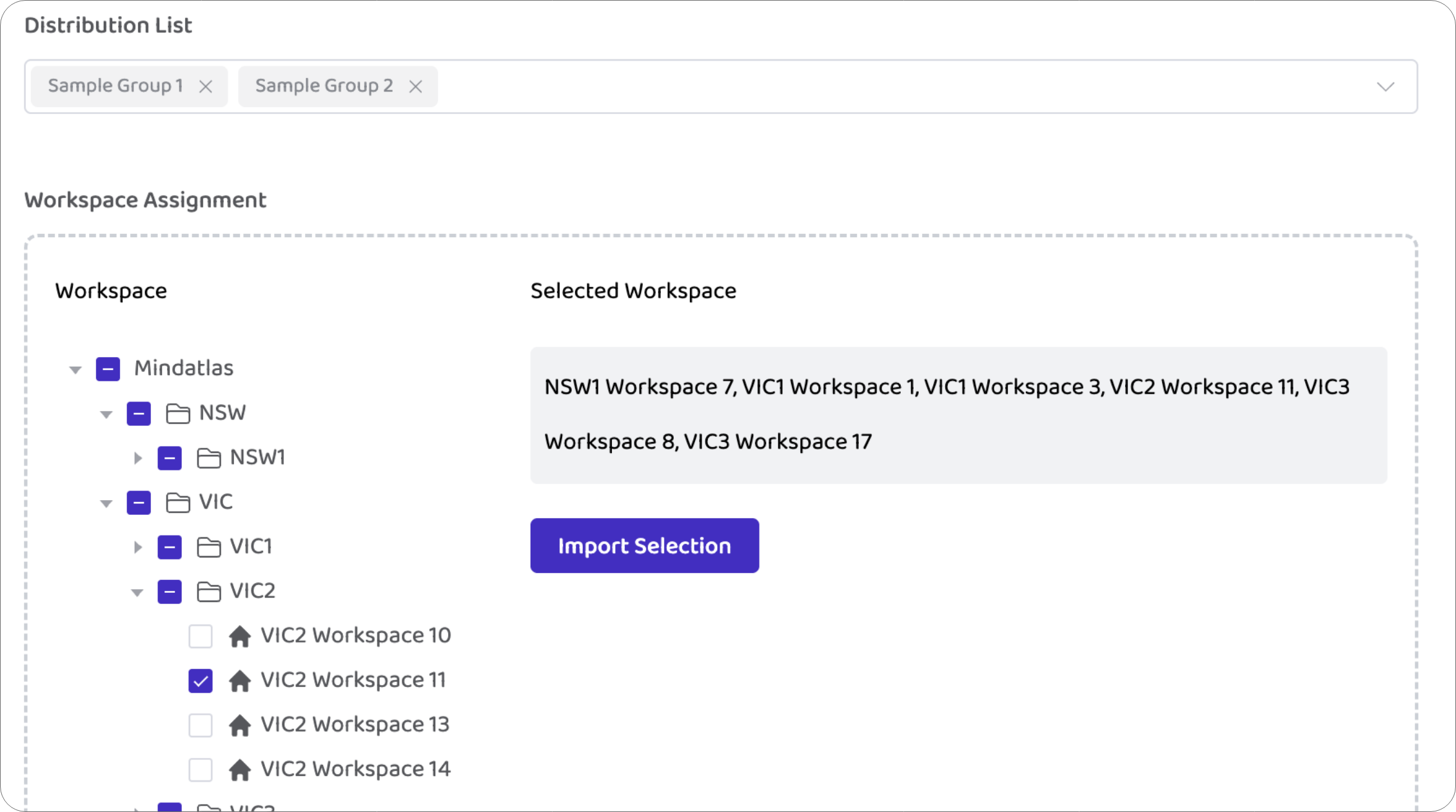Open the Distribution List dropdown
Screen dimensions: 1456x812
point(1386,86)
